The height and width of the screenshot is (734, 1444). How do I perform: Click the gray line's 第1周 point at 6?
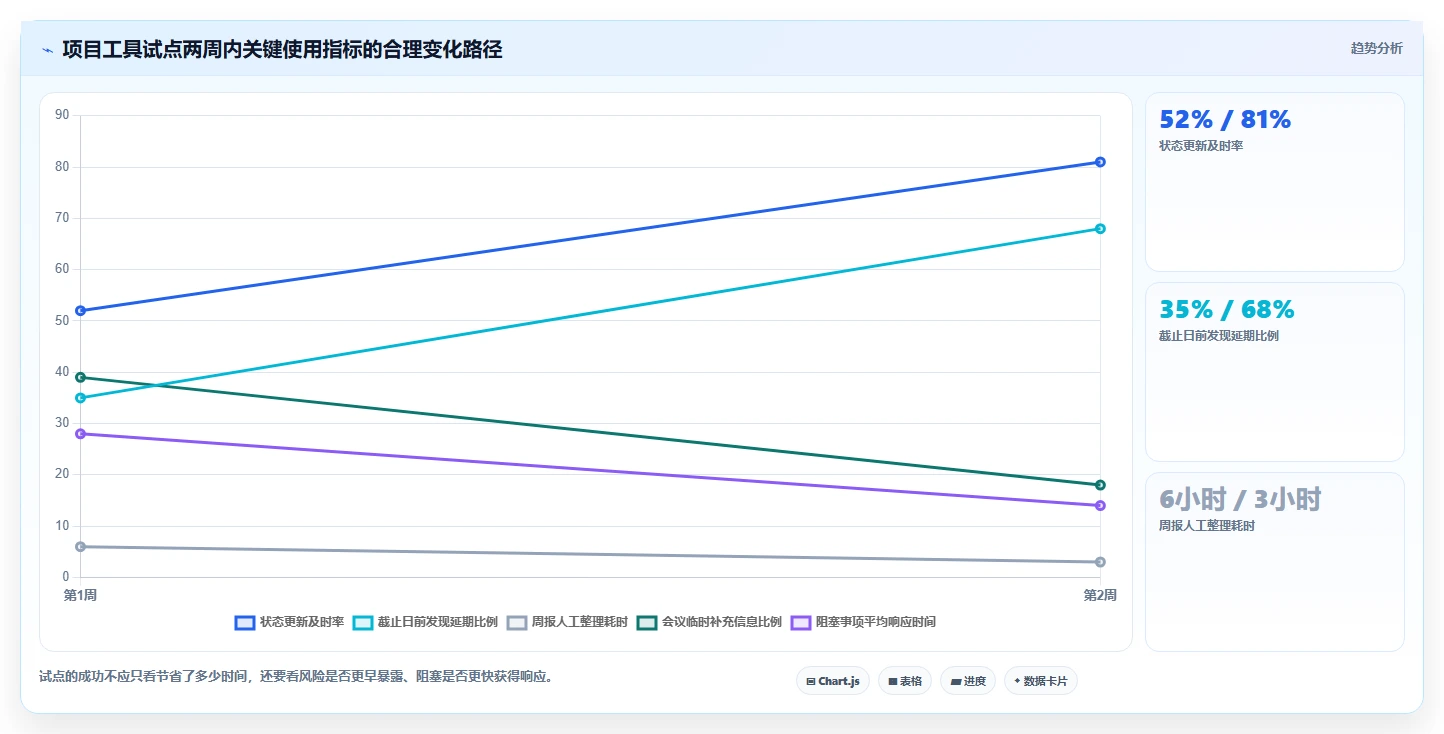(80, 547)
